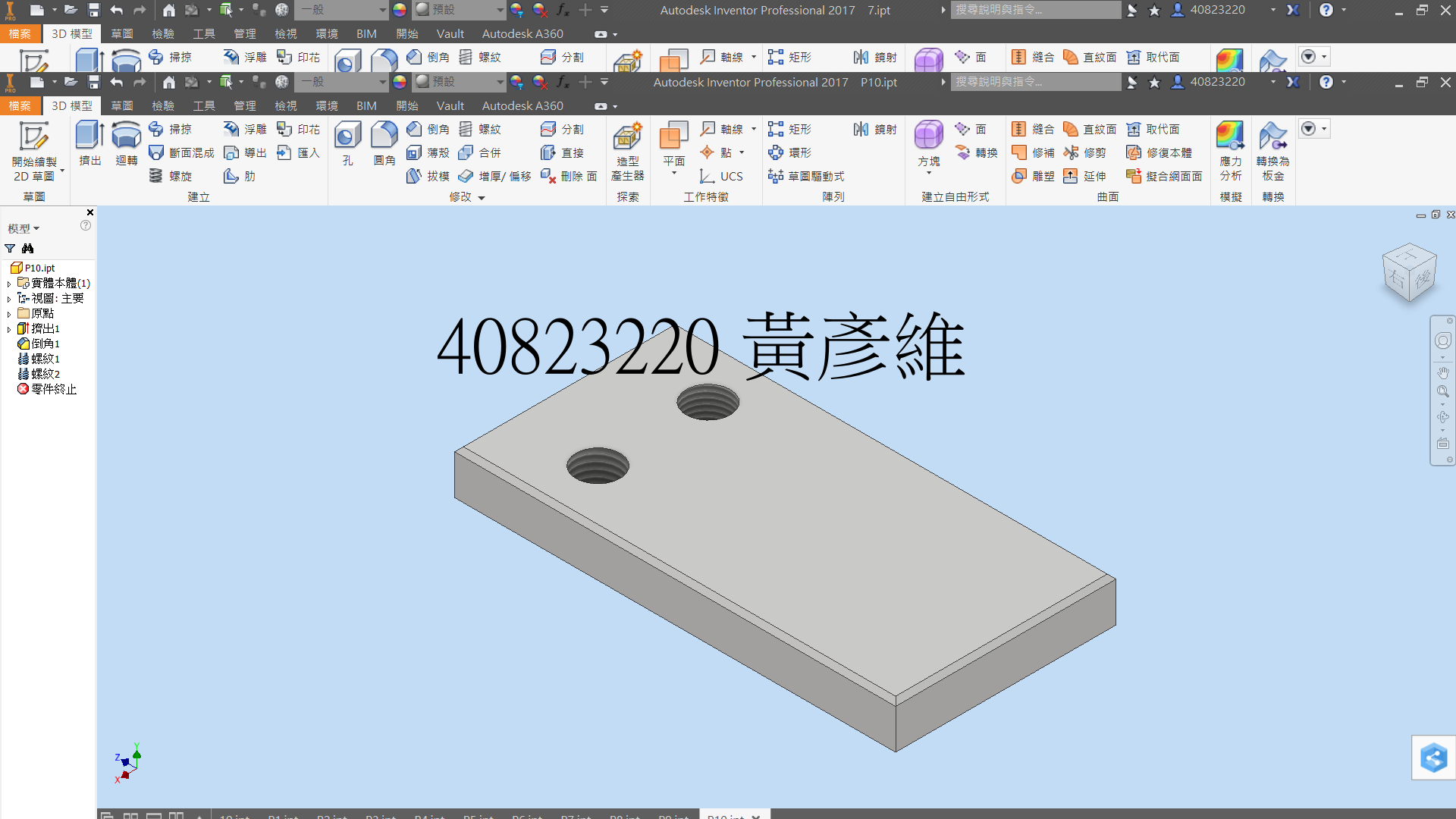1456x819 pixels.
Task: Click the ViewCube in the viewport
Action: (x=1408, y=273)
